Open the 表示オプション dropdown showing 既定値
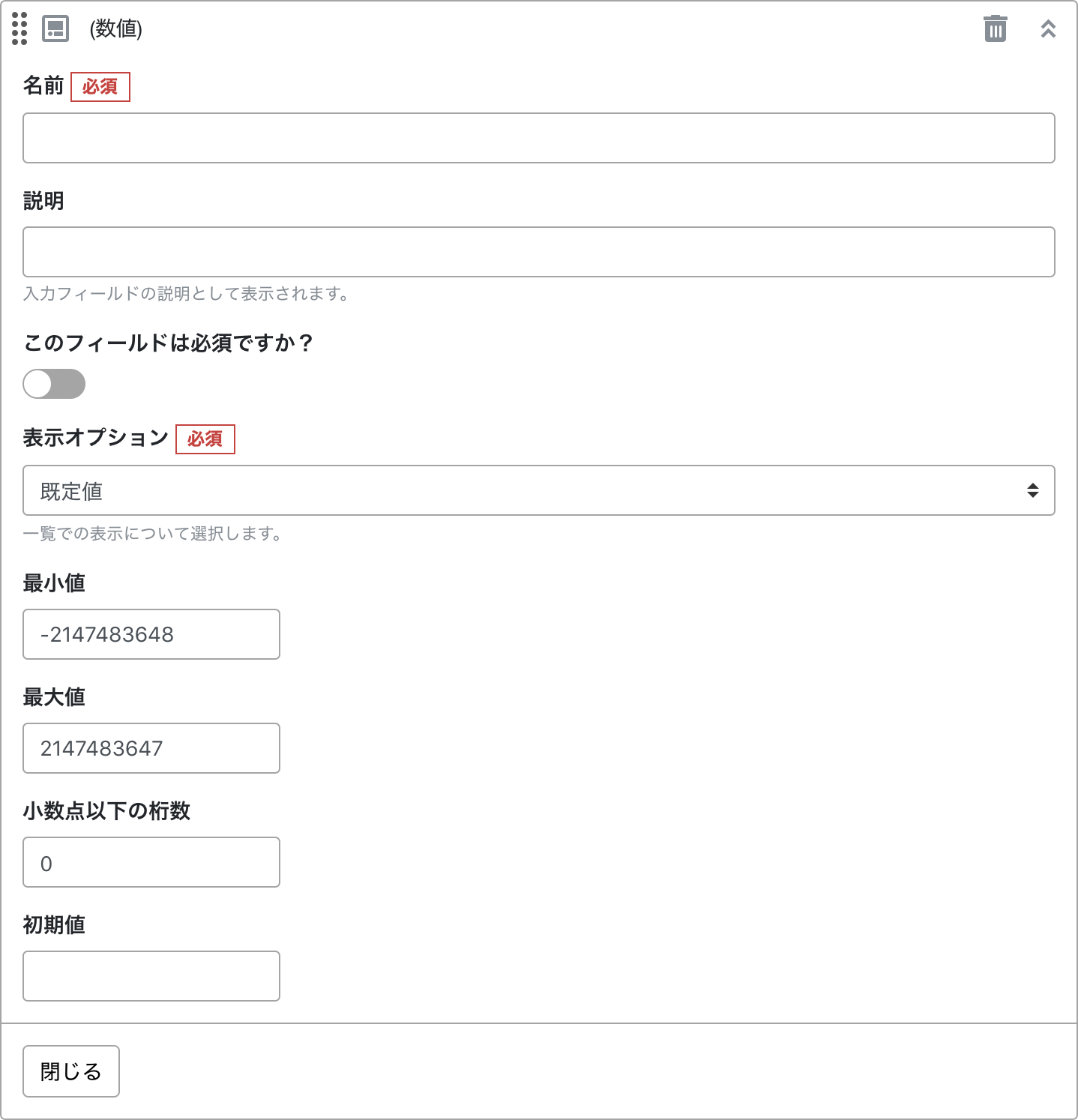 tap(538, 490)
